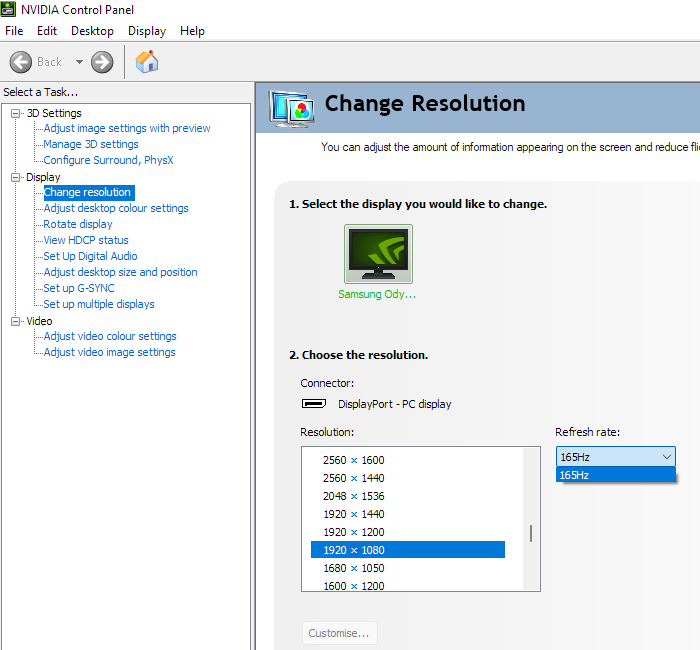Select Change resolution in task tree
Image resolution: width=700 pixels, height=650 pixels.
click(x=89, y=192)
